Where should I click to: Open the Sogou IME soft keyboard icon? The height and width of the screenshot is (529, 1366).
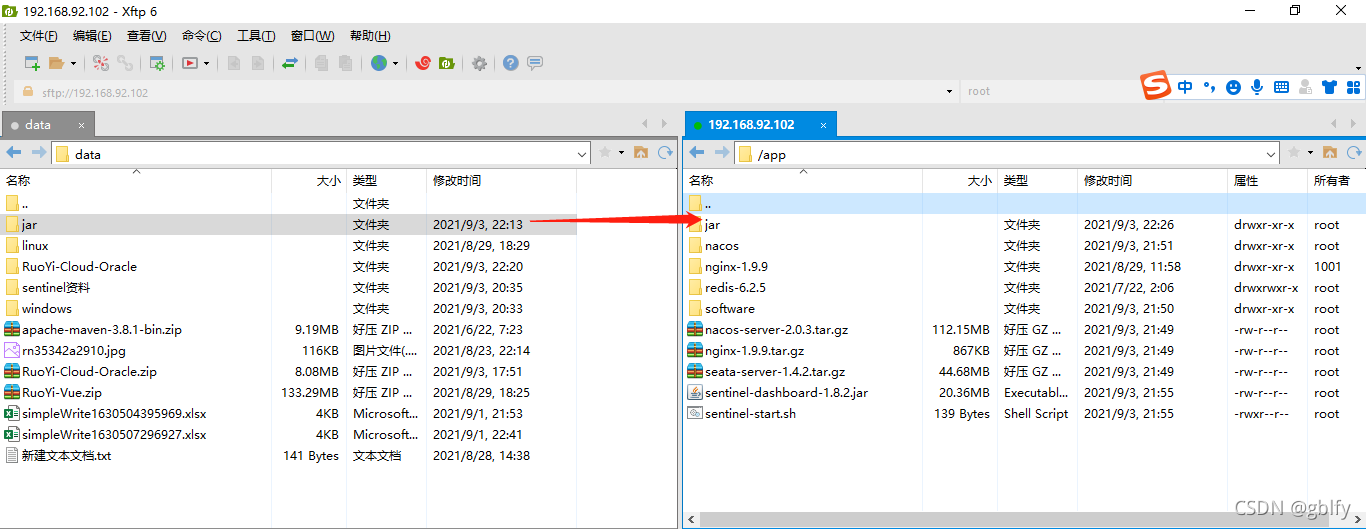coord(1281,87)
